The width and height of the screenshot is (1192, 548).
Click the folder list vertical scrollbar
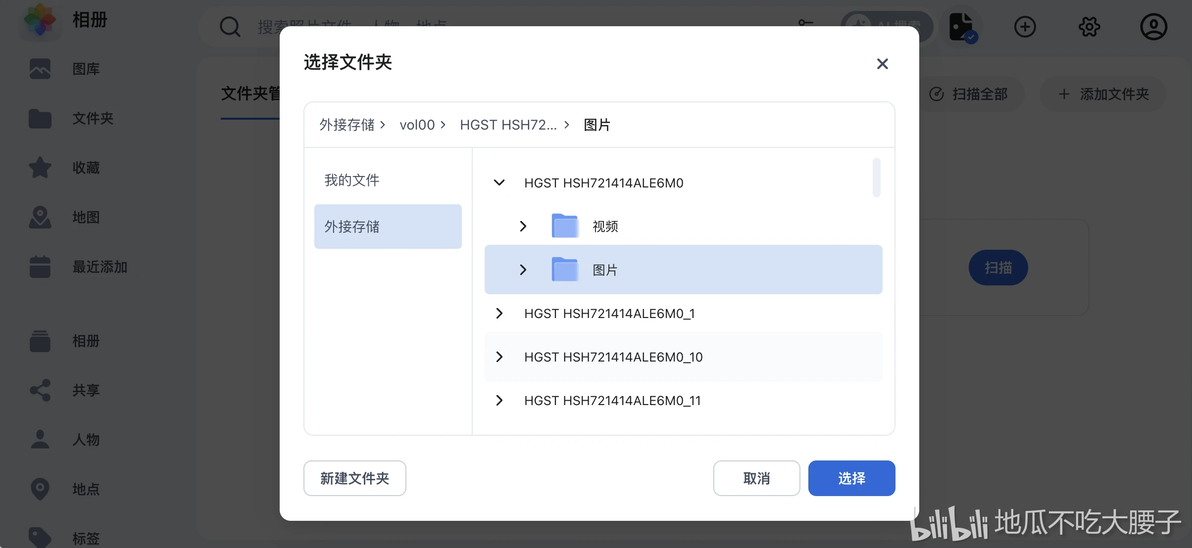point(877,178)
